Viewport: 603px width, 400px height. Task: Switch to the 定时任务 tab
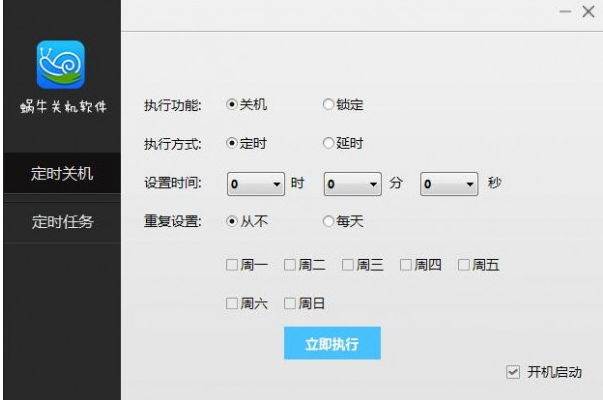point(62,222)
